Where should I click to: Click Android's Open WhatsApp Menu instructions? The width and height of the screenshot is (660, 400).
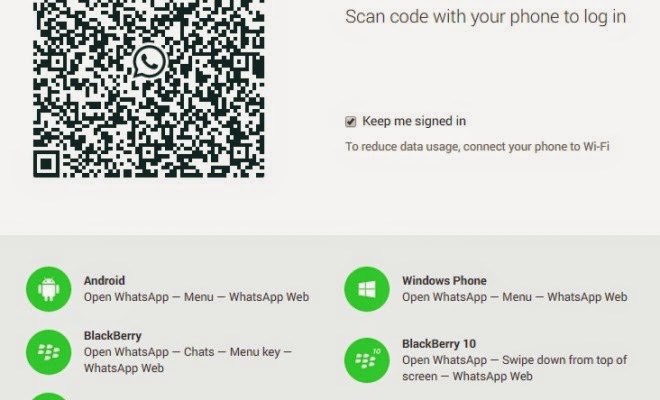pyautogui.click(x=197, y=297)
